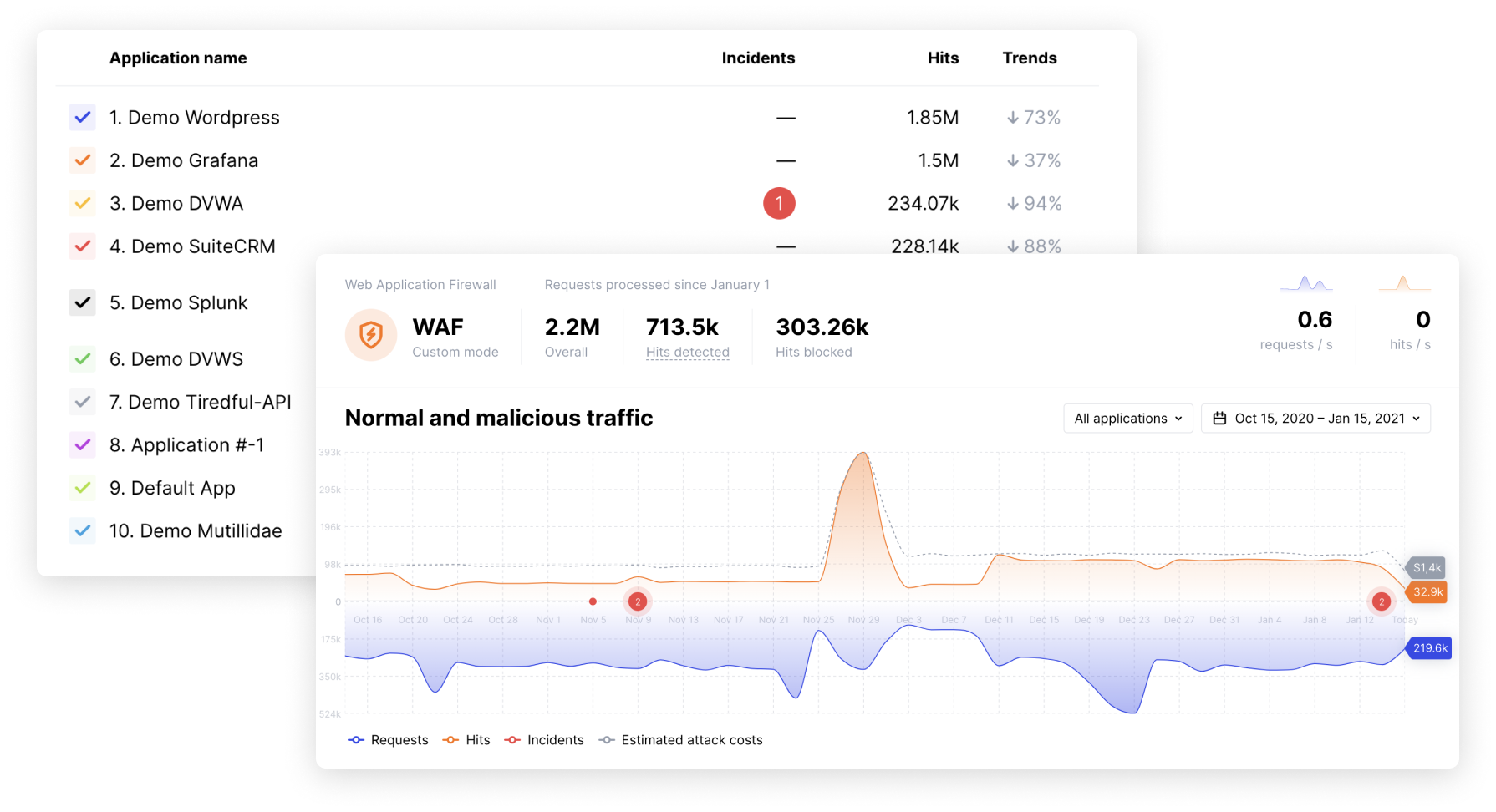Select the 7. Demo Tiredful-API row name
Image resolution: width=1496 pixels, height=812 pixels.
click(201, 402)
